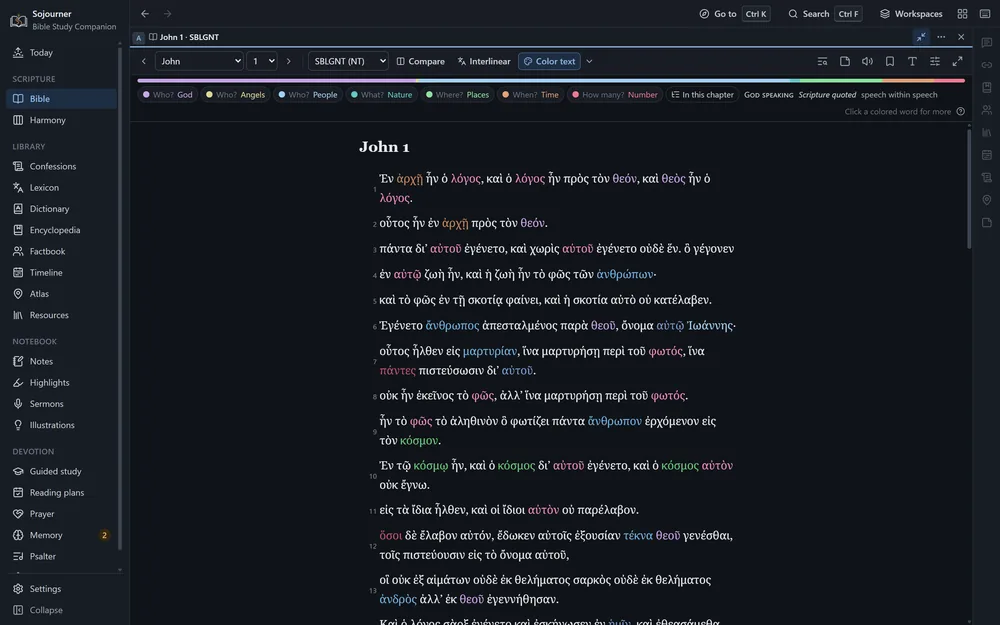Play audio with the speaker icon
Image resolution: width=1000 pixels, height=625 pixels.
[x=867, y=61]
